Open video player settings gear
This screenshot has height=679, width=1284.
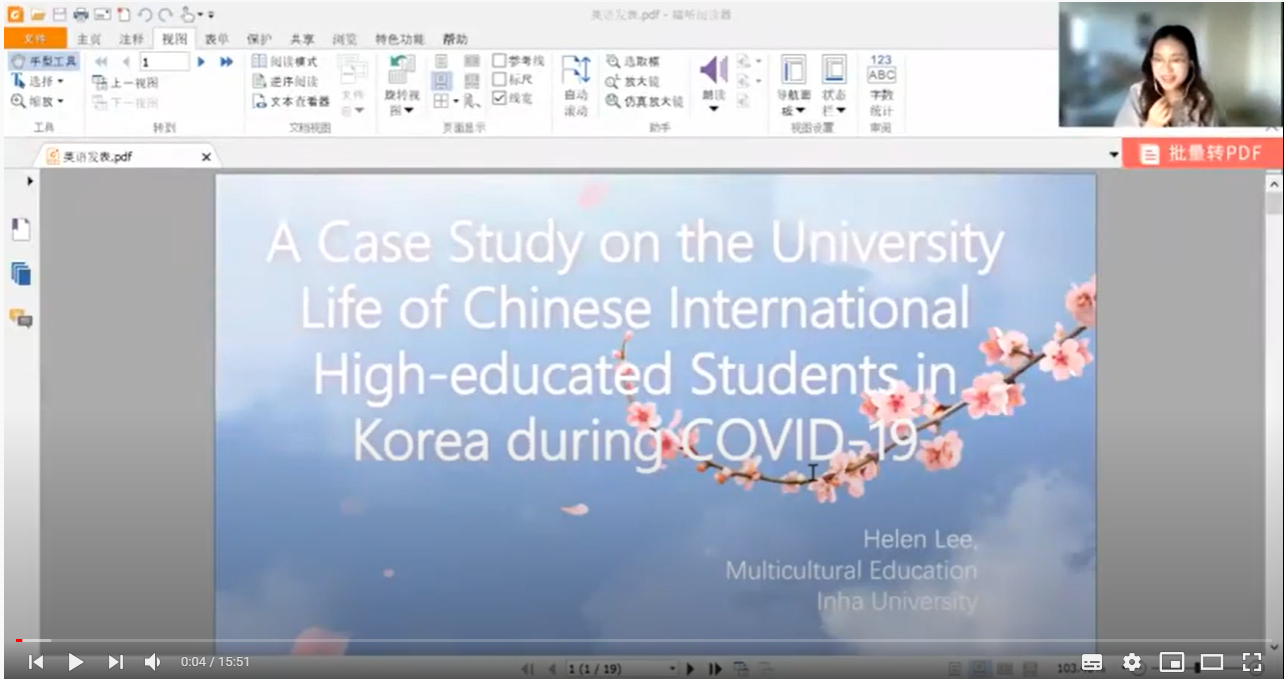pyautogui.click(x=1132, y=662)
